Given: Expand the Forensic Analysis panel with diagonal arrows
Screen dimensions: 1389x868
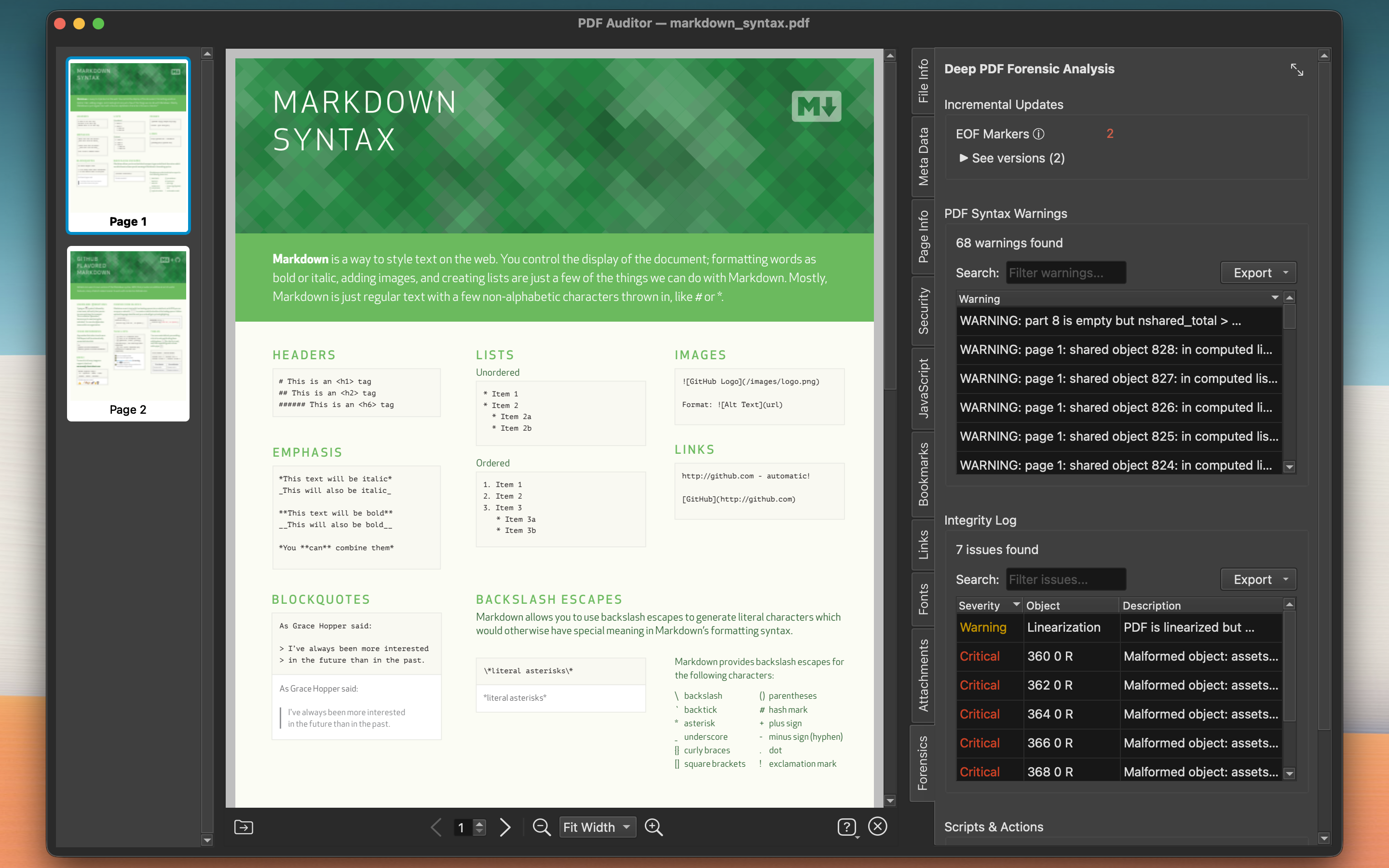Looking at the screenshot, I should pos(1298,69).
